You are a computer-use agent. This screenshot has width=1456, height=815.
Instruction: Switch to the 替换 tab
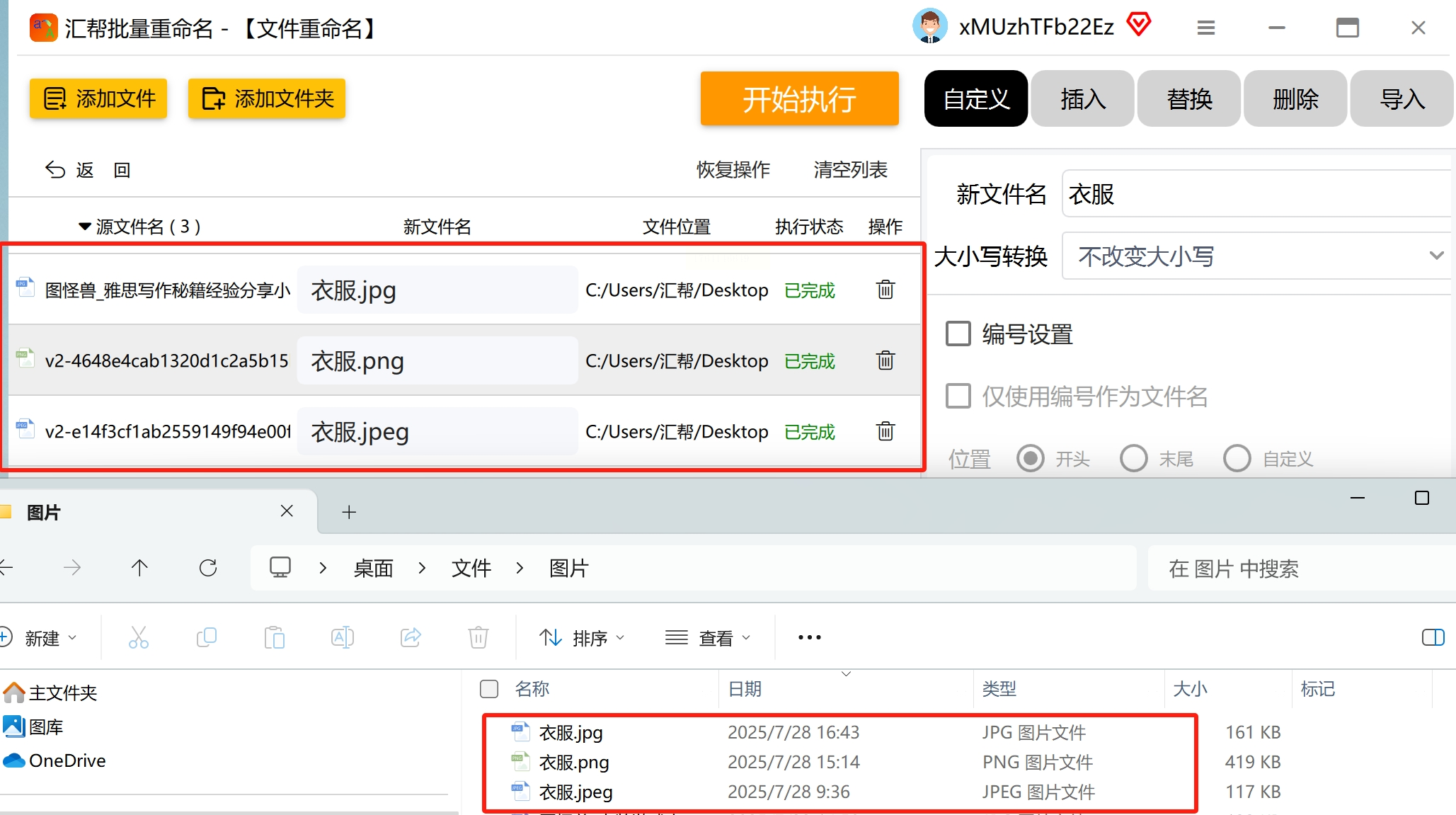point(1189,99)
